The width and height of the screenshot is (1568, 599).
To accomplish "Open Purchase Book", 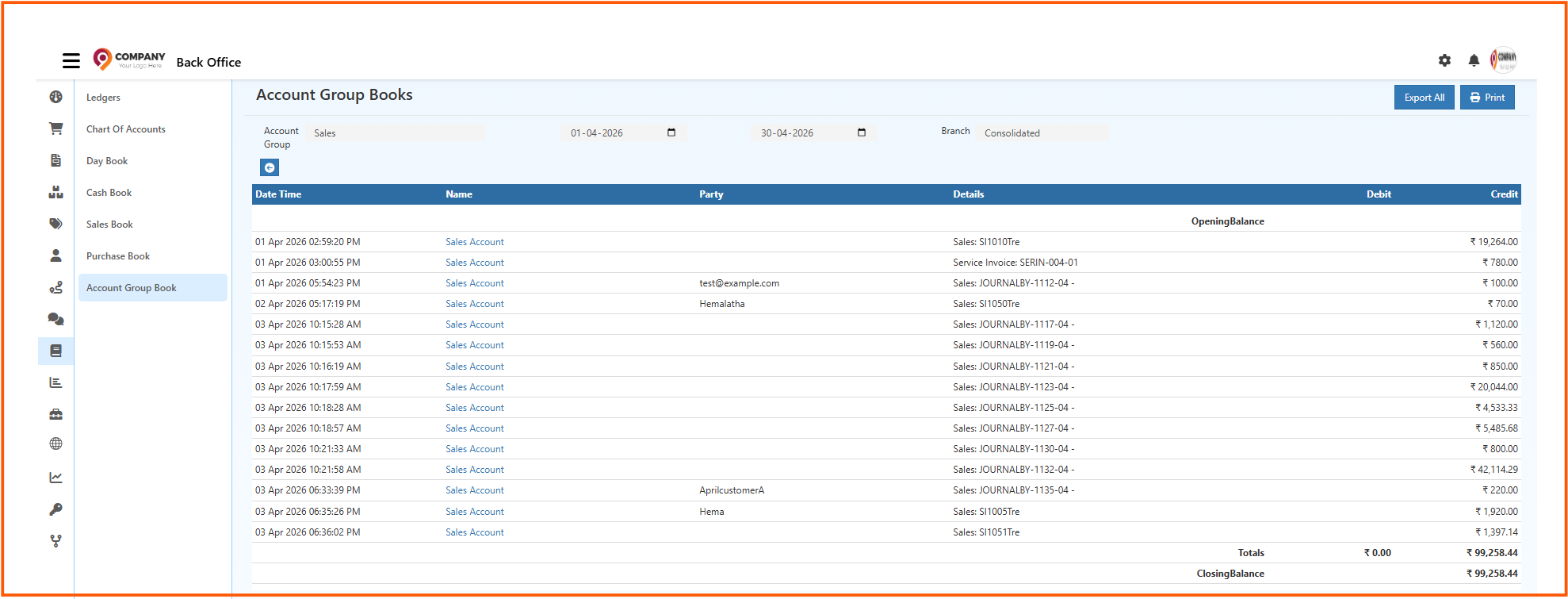I will point(118,256).
